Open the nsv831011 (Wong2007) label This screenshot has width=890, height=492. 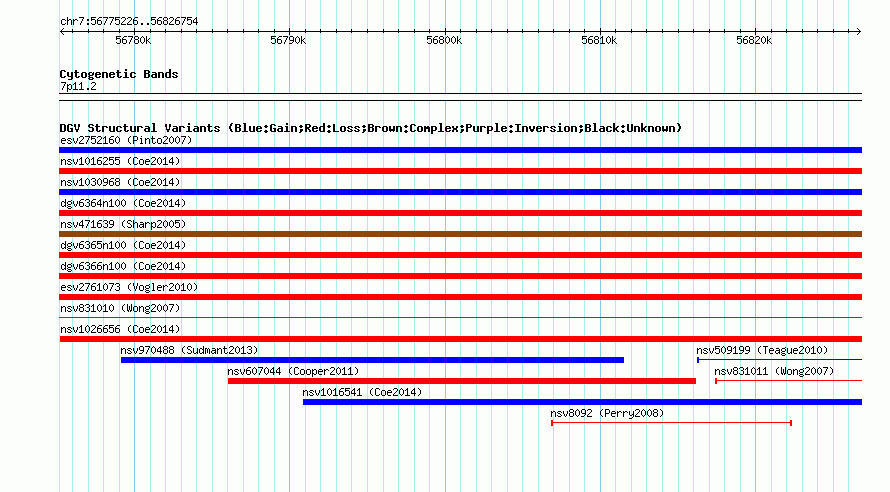(x=774, y=371)
